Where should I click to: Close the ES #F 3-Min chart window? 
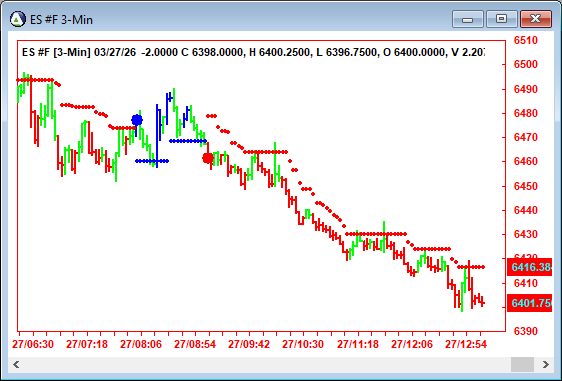535,19
